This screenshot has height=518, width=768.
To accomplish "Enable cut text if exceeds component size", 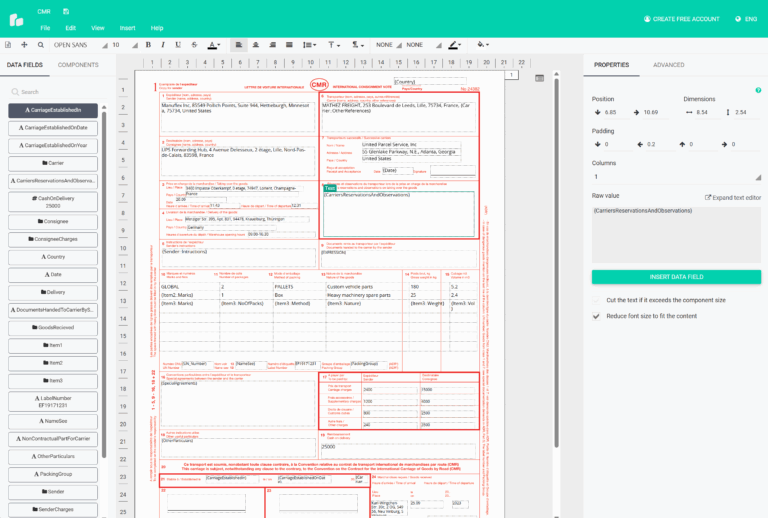I will click(597, 300).
